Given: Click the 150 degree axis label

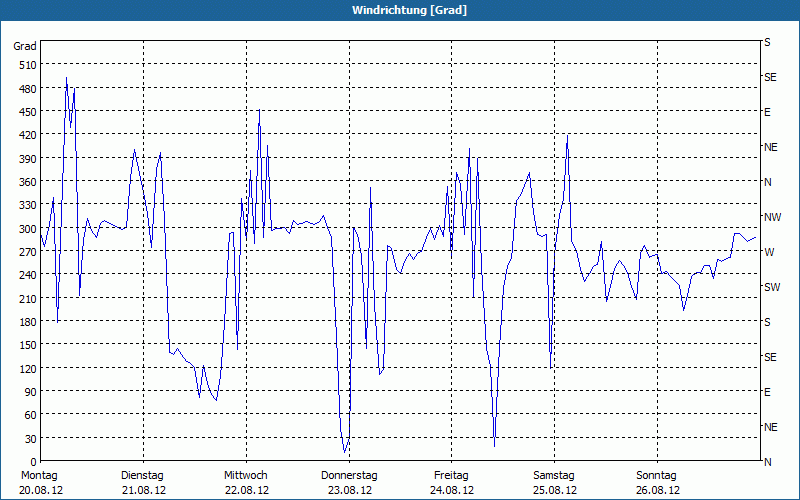Looking at the screenshot, I should tap(28, 345).
